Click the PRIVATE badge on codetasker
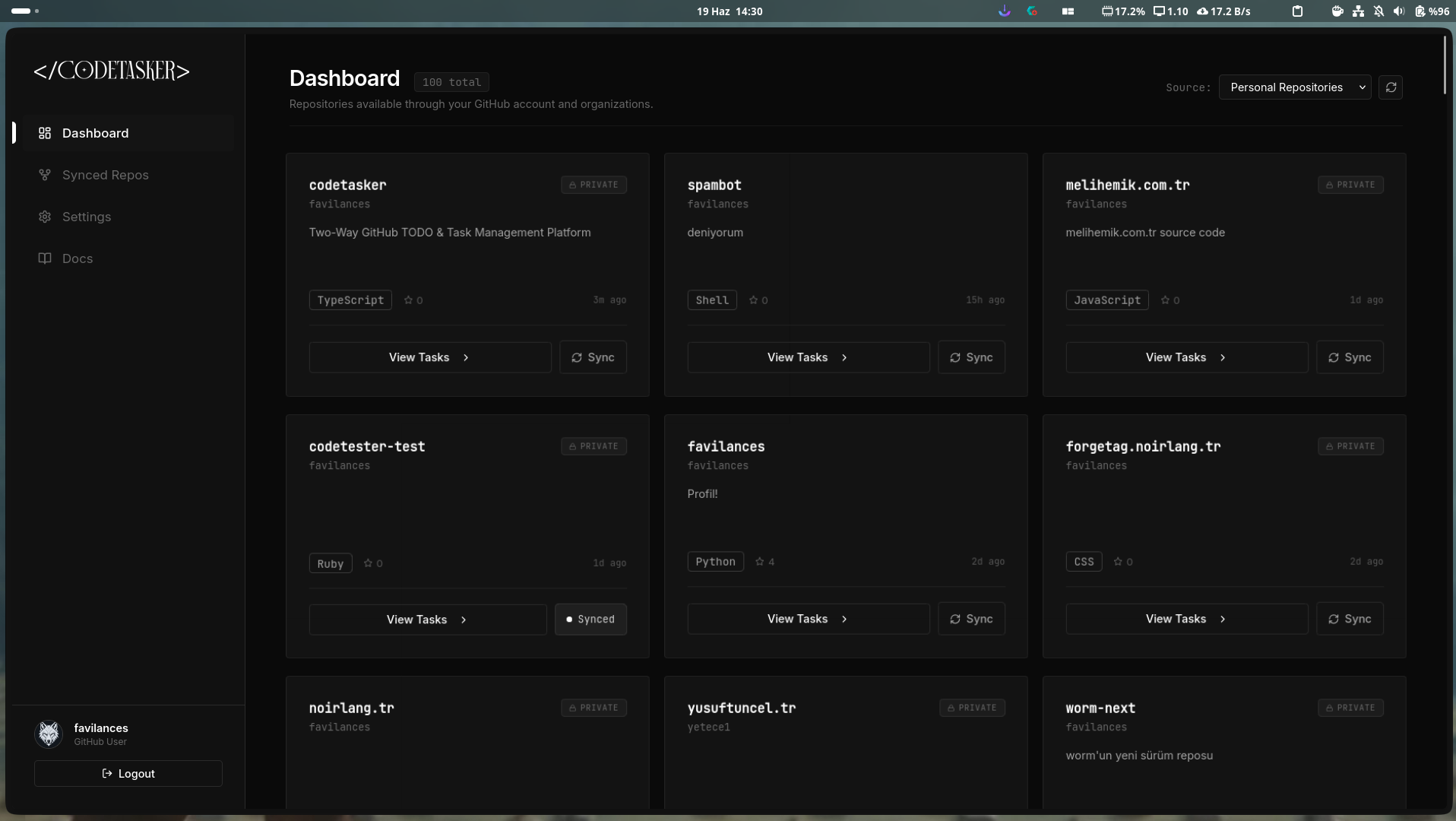1456x821 pixels. [x=593, y=185]
